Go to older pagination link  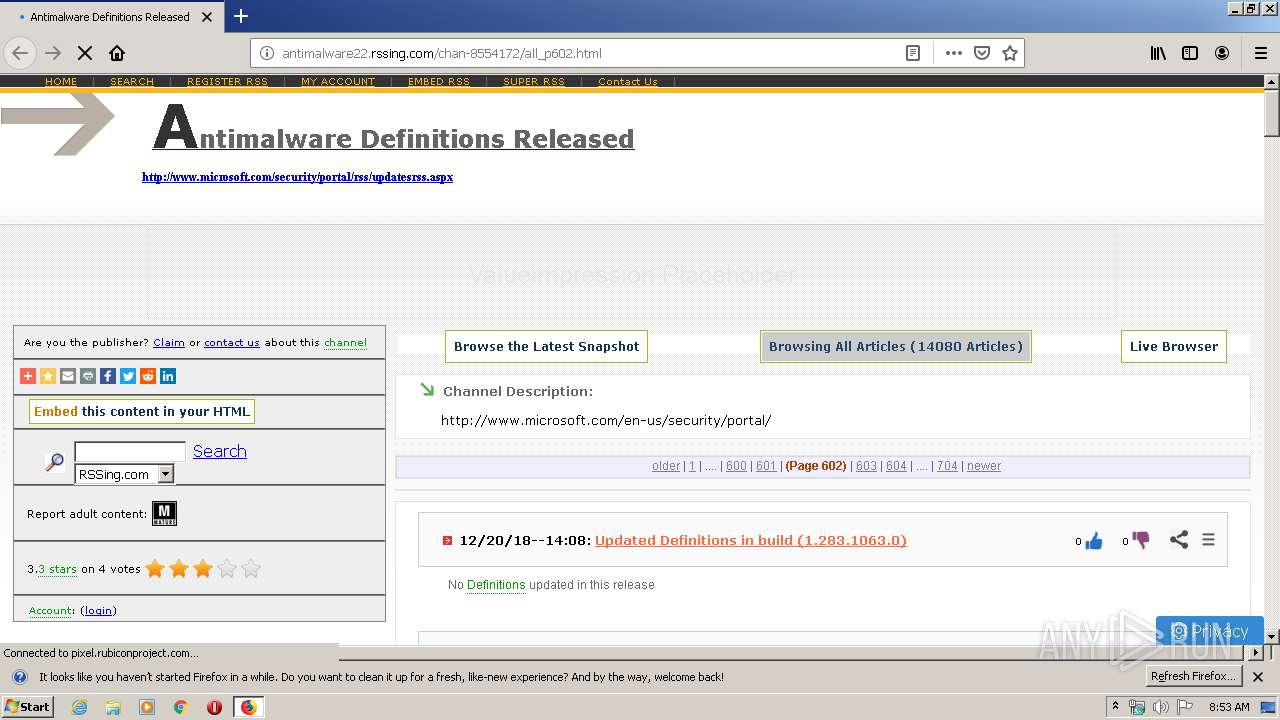click(x=666, y=466)
